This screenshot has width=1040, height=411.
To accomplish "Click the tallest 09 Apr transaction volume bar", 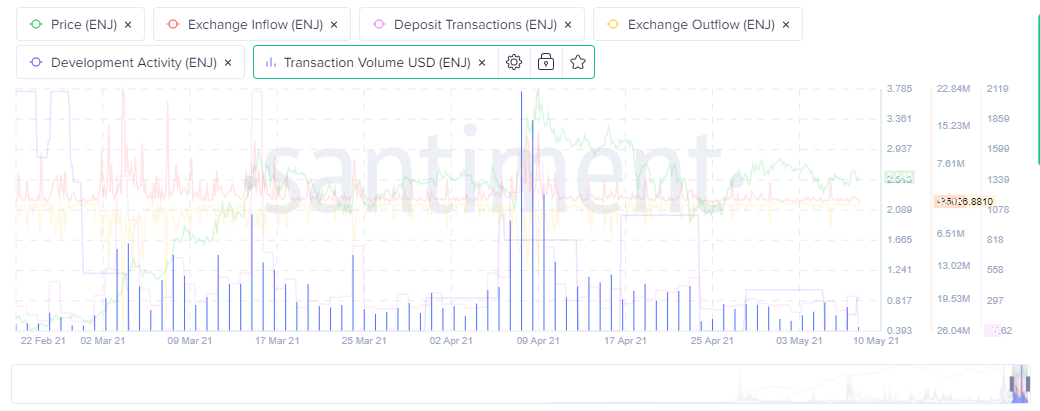I will pos(521,211).
